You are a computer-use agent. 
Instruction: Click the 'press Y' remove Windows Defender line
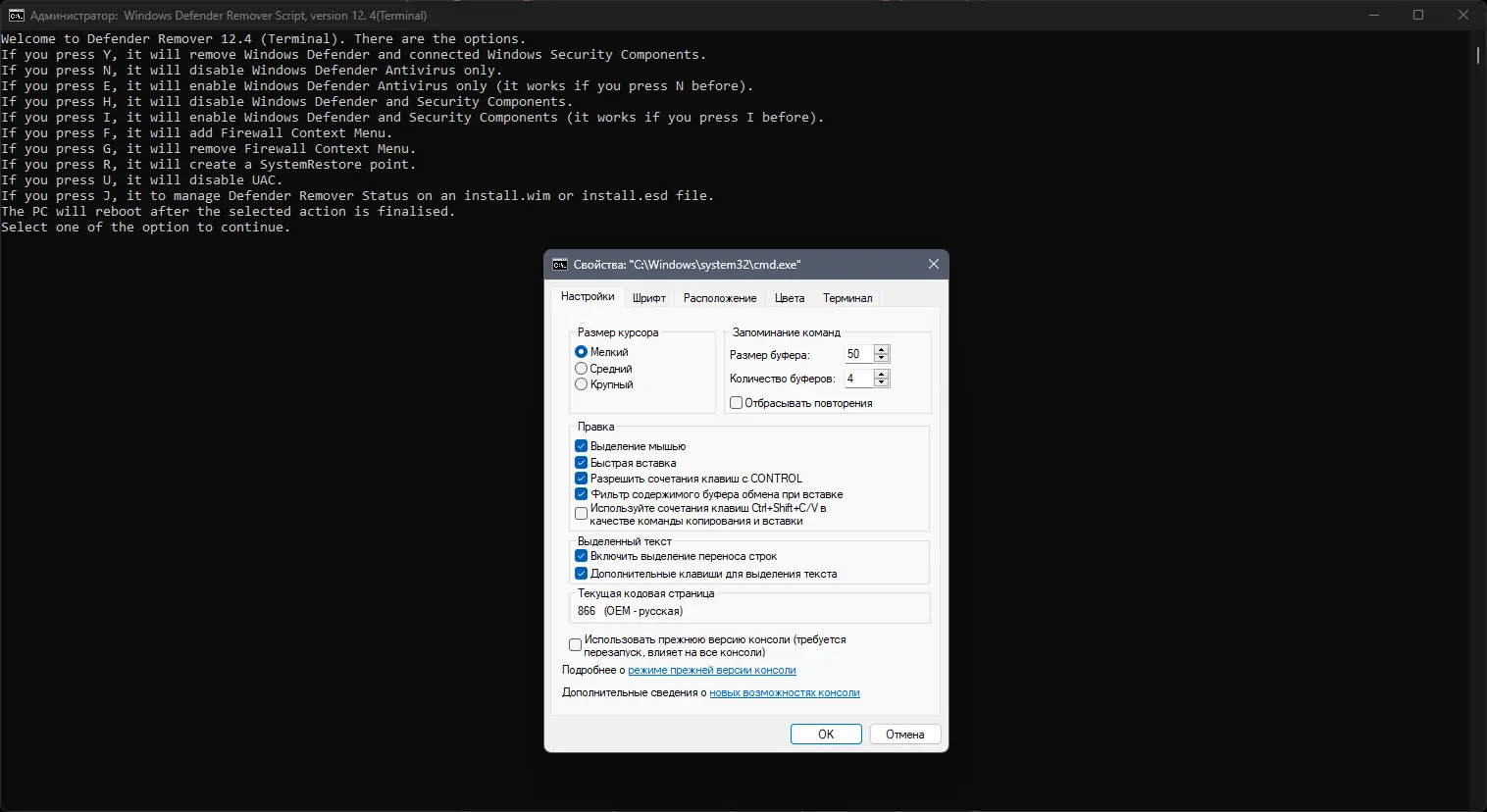coord(354,55)
